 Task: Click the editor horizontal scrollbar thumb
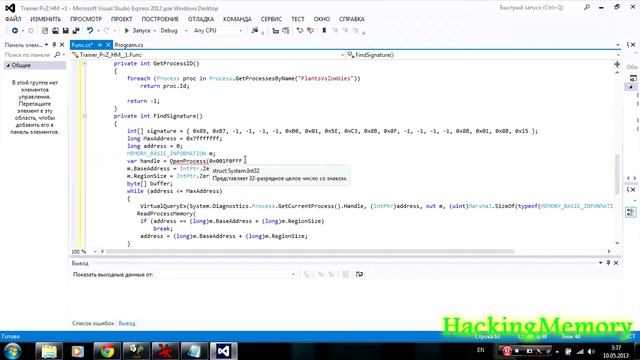tap(310, 251)
